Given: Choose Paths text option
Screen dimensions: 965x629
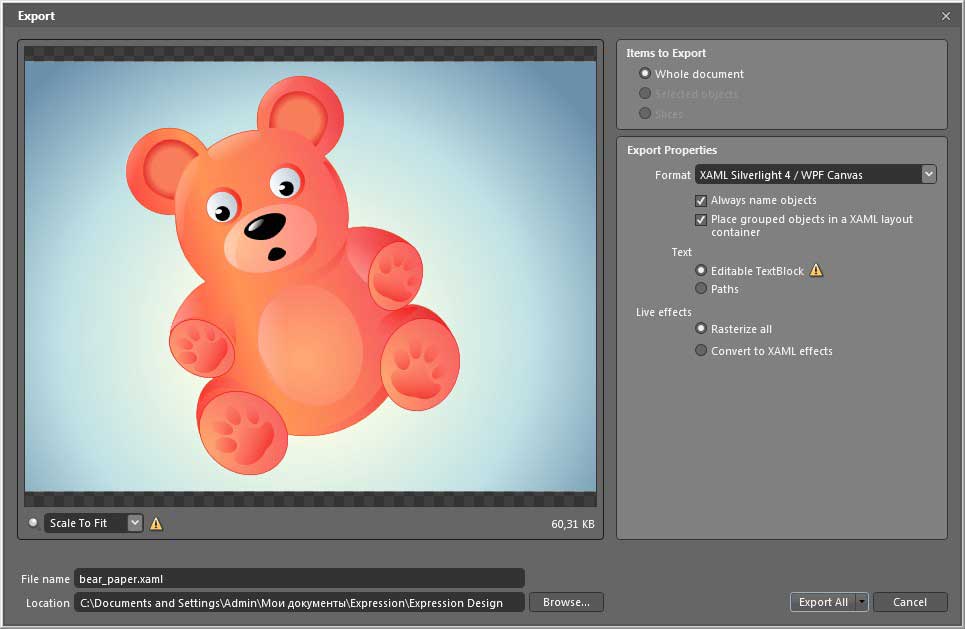Looking at the screenshot, I should (x=700, y=288).
